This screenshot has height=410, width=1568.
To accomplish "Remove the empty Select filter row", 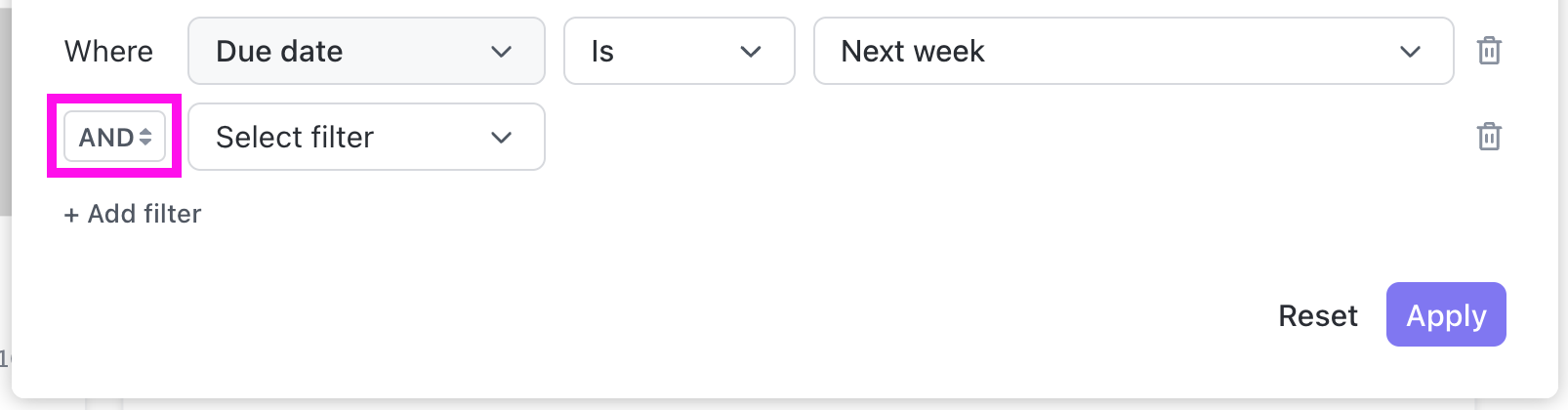I will pos(1489,137).
